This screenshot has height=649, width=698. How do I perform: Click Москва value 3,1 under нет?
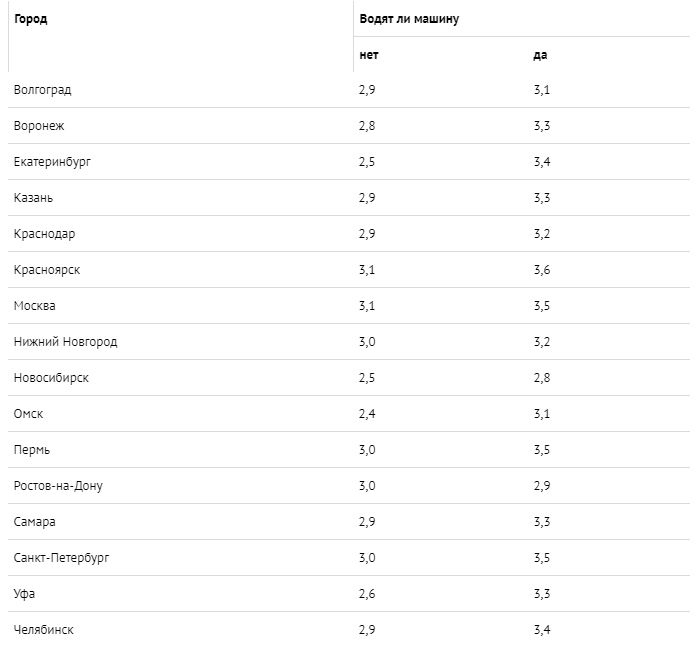[367, 306]
